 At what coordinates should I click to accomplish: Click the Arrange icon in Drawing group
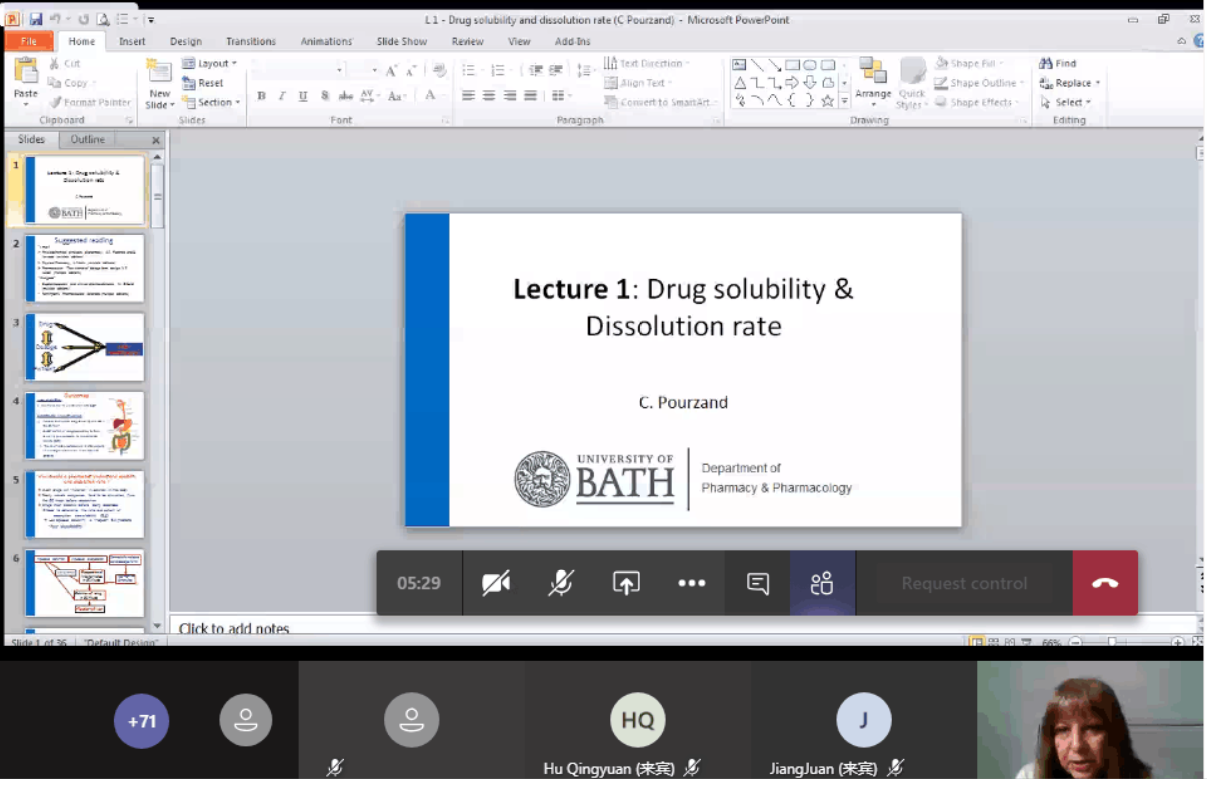coord(873,80)
